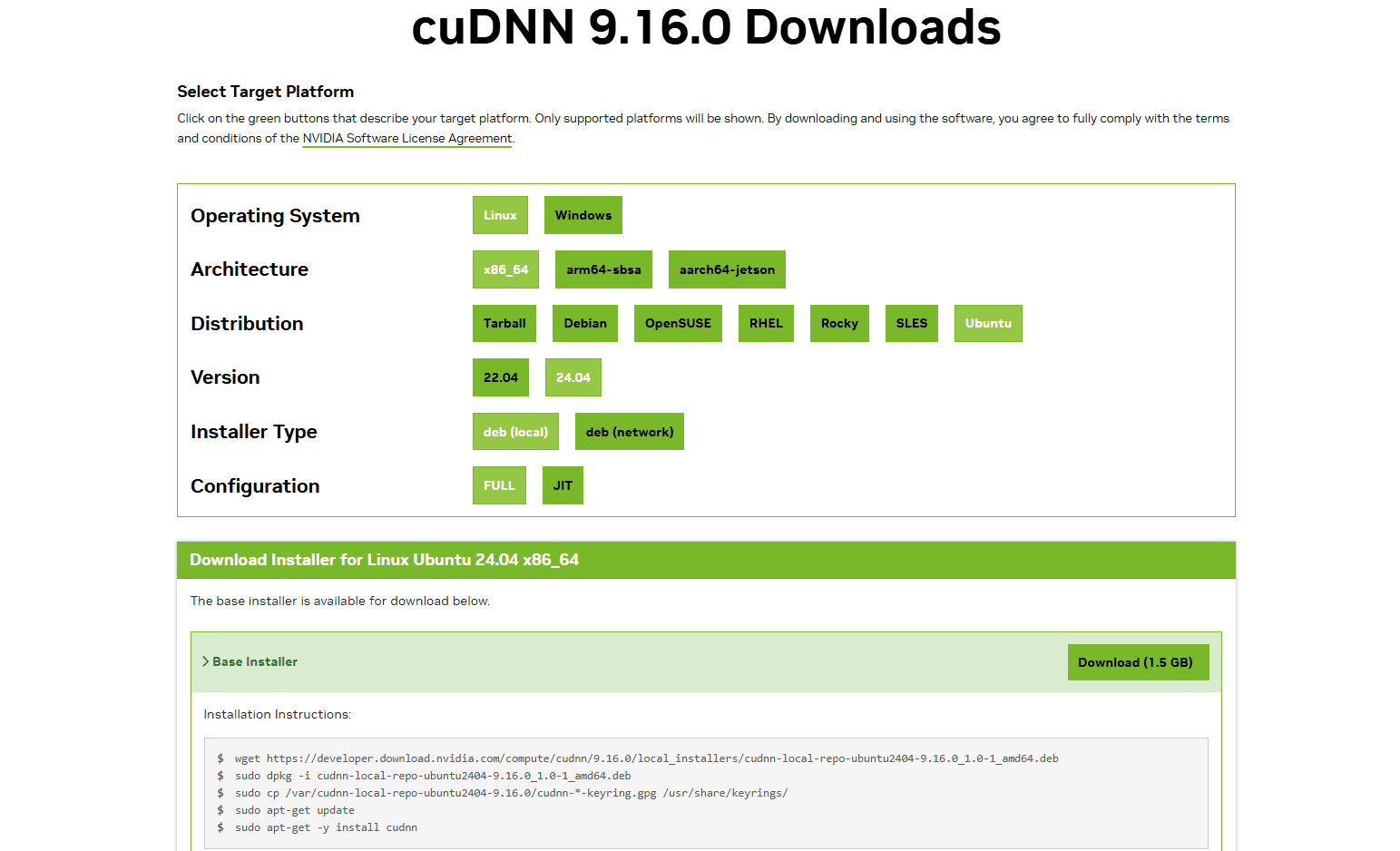Click the apt-get install cudnn line
The image size is (1400, 851).
(x=326, y=827)
